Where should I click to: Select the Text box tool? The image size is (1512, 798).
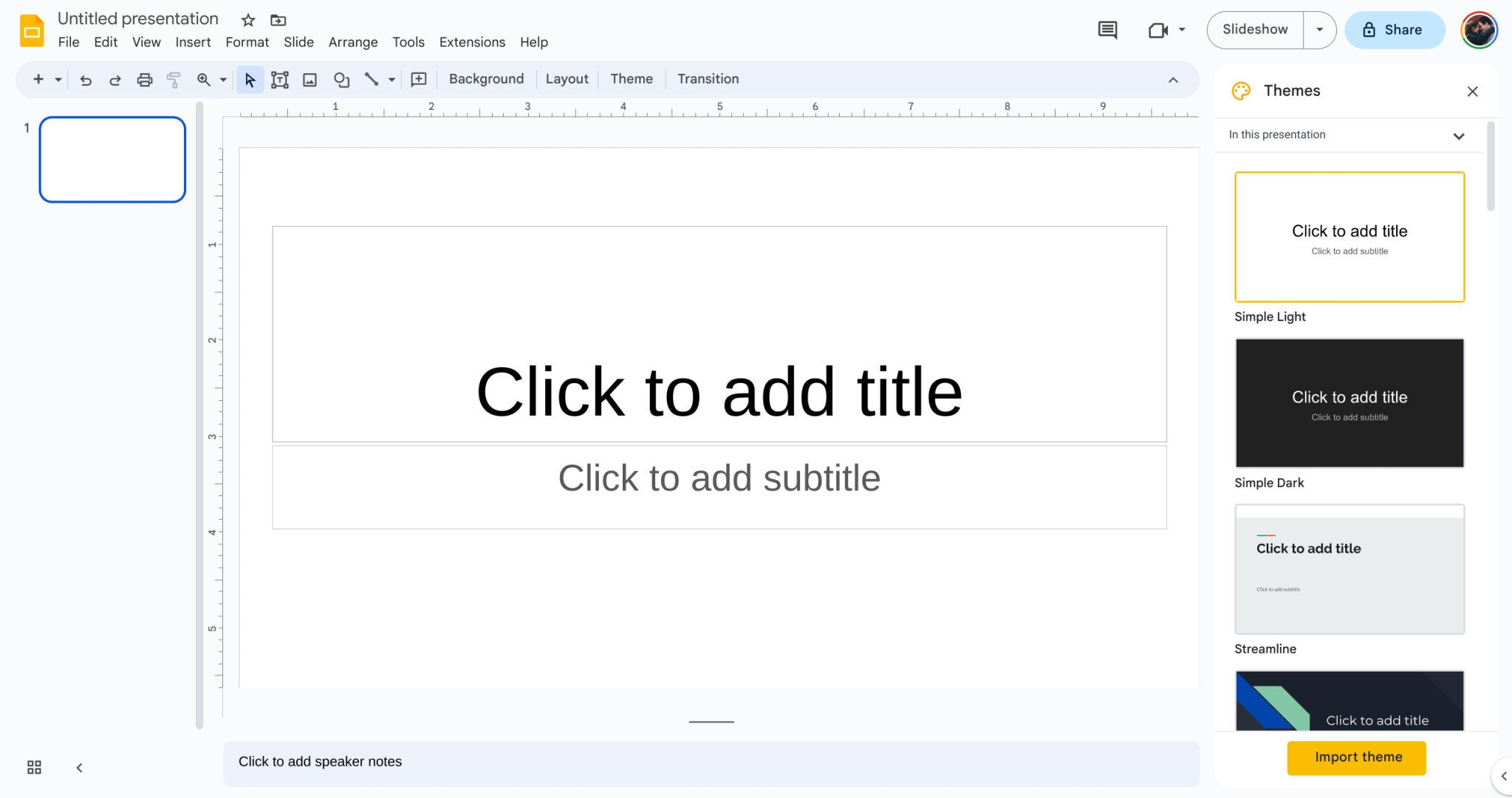click(x=279, y=80)
